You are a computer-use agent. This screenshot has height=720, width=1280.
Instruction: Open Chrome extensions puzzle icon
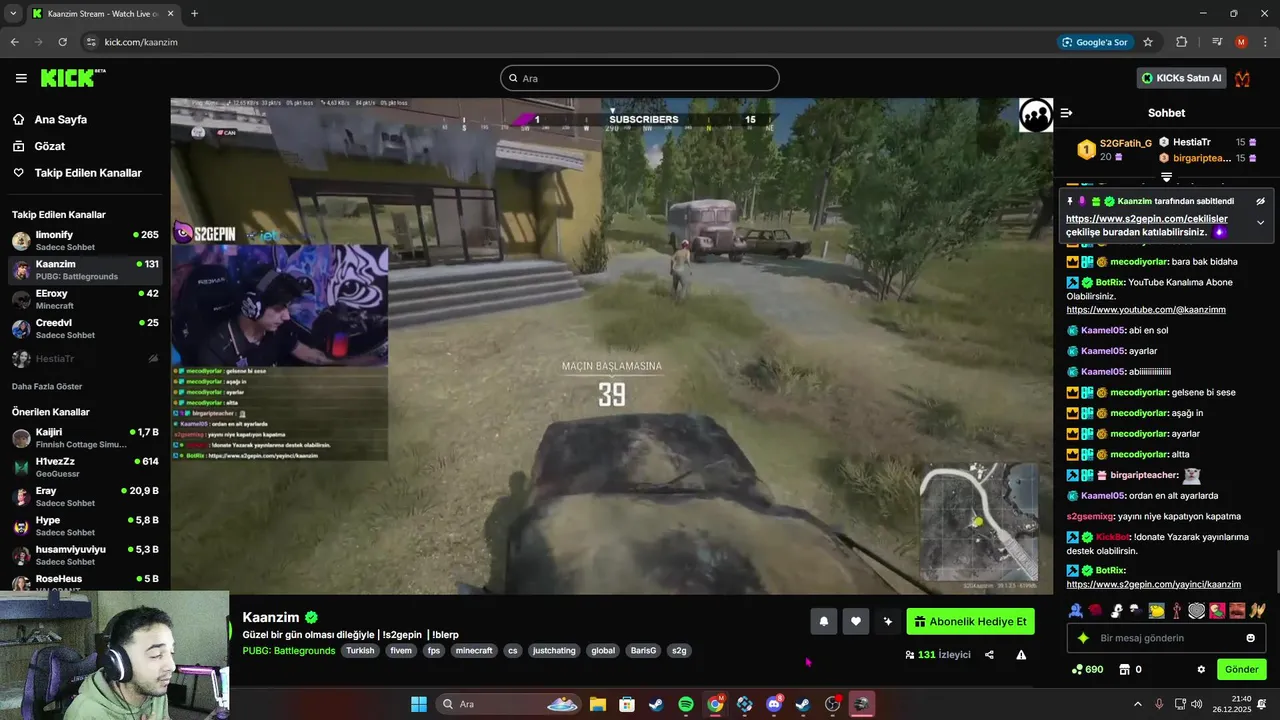(x=1181, y=42)
